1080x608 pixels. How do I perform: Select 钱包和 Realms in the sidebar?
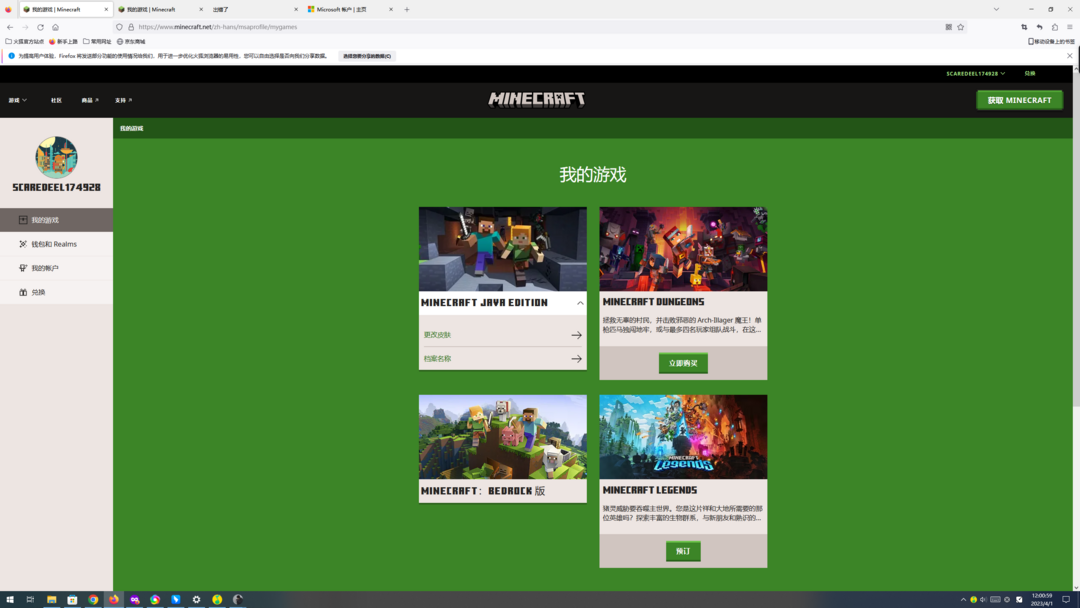point(56,244)
